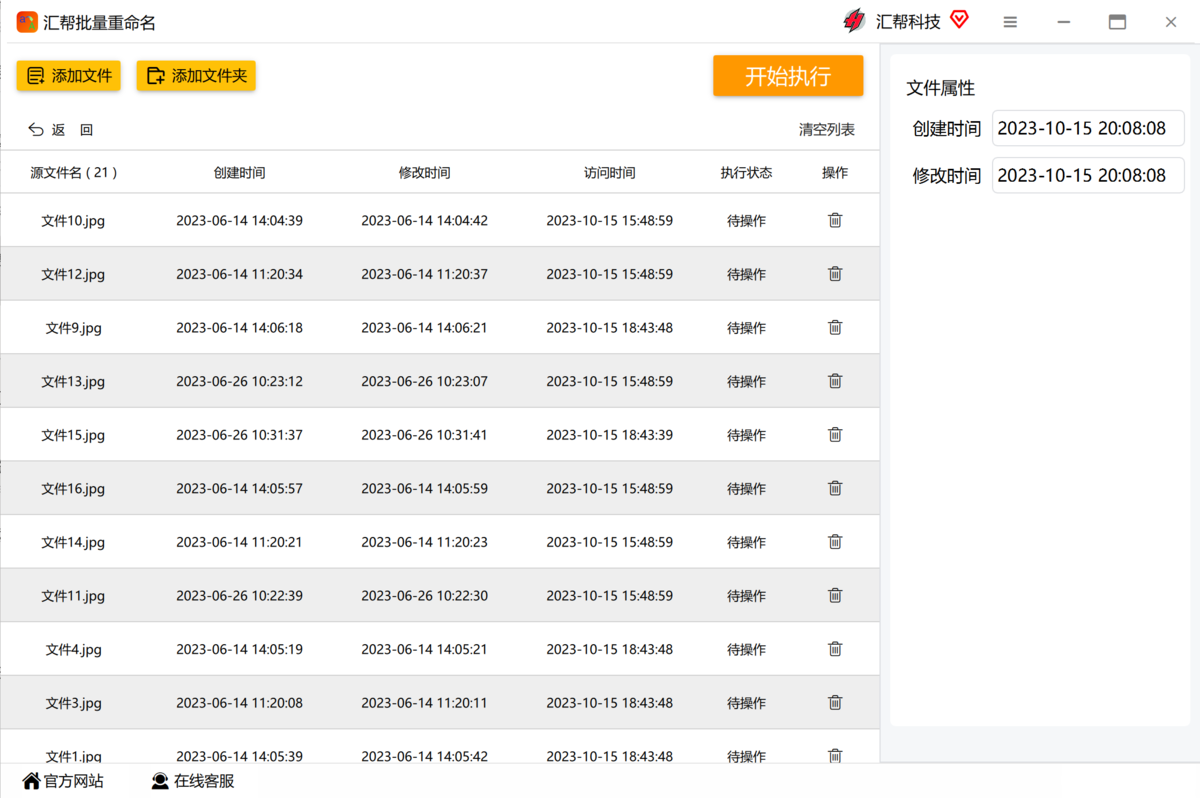Click the 源文件名 column header
1200x798 pixels.
pos(74,173)
